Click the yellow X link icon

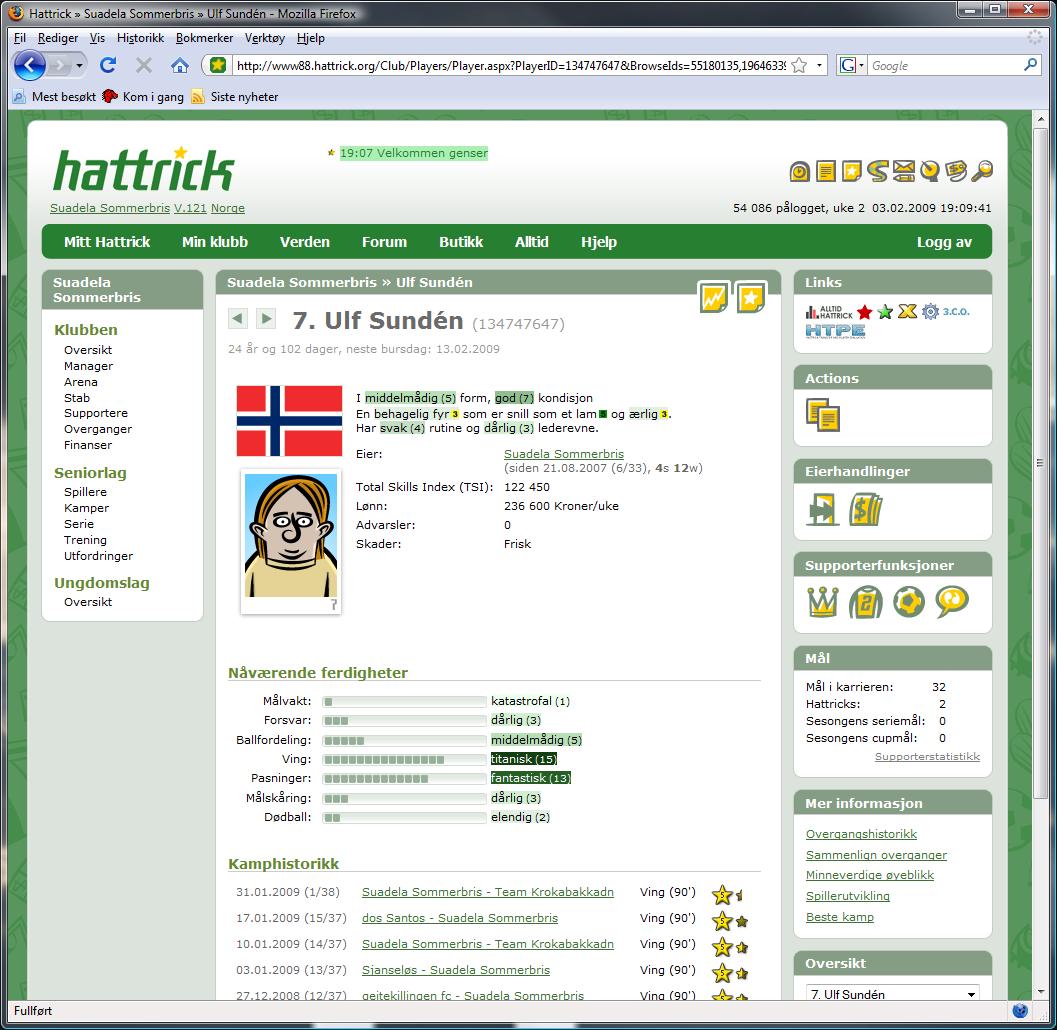coord(907,311)
